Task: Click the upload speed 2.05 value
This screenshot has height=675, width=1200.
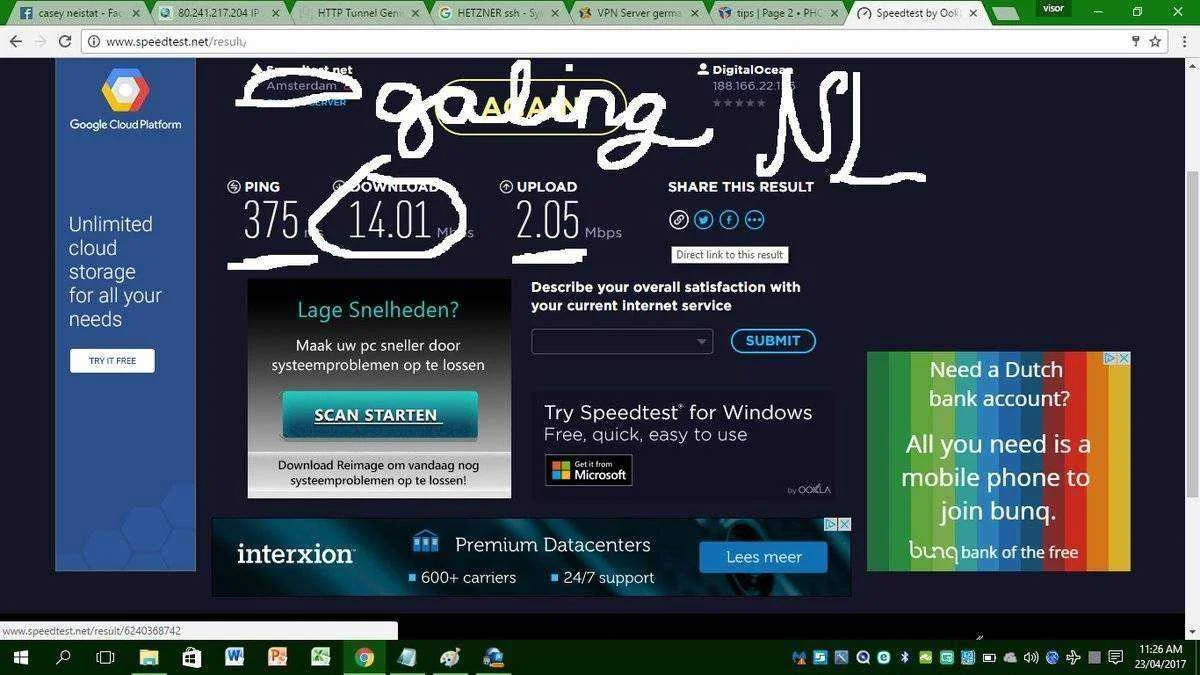Action: [547, 219]
